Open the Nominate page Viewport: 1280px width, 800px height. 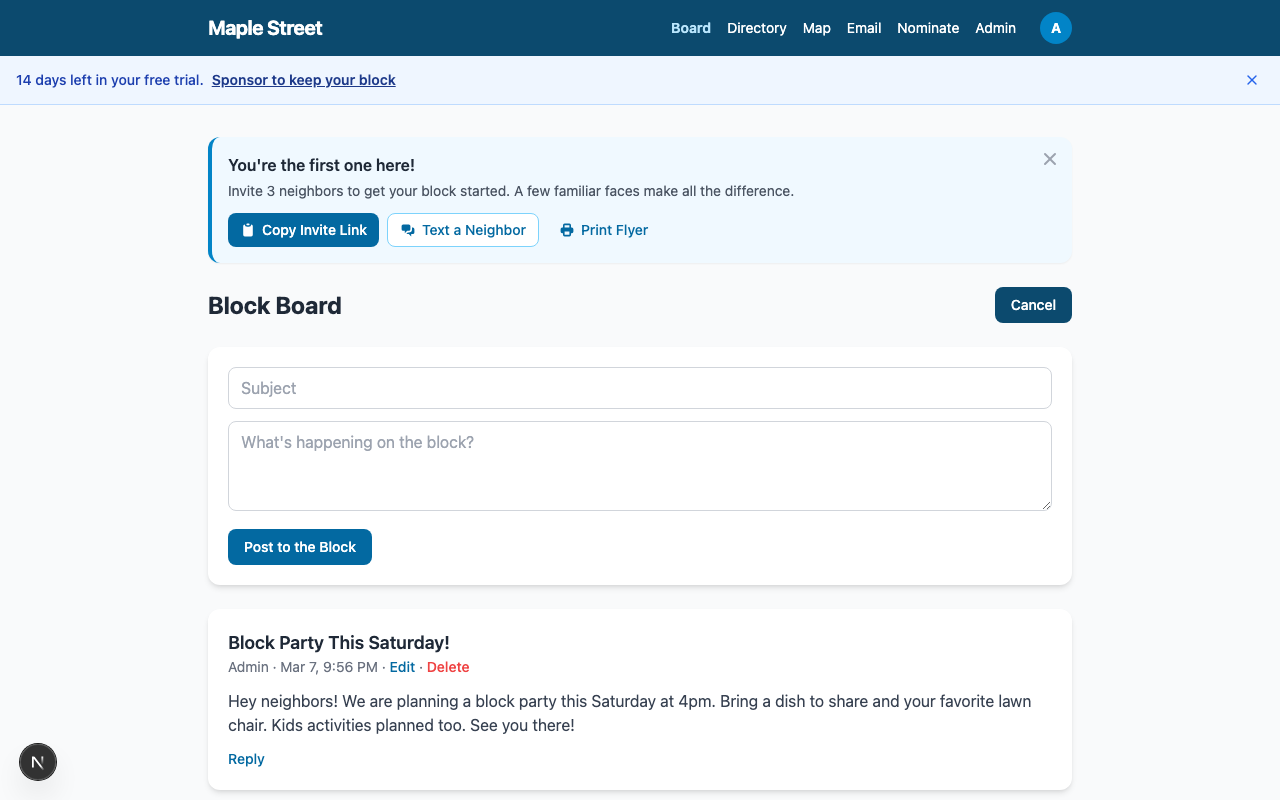point(927,28)
